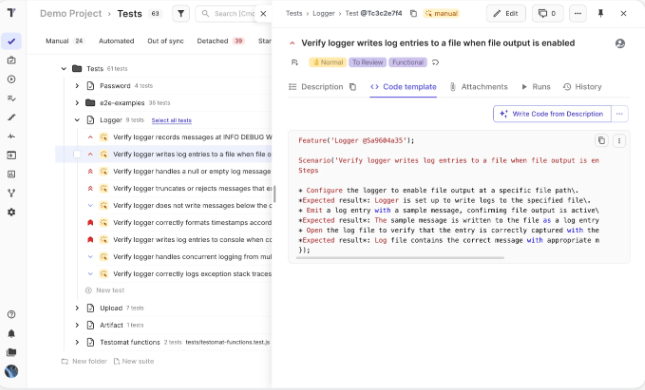Open code block vertical dots menu

click(619, 141)
